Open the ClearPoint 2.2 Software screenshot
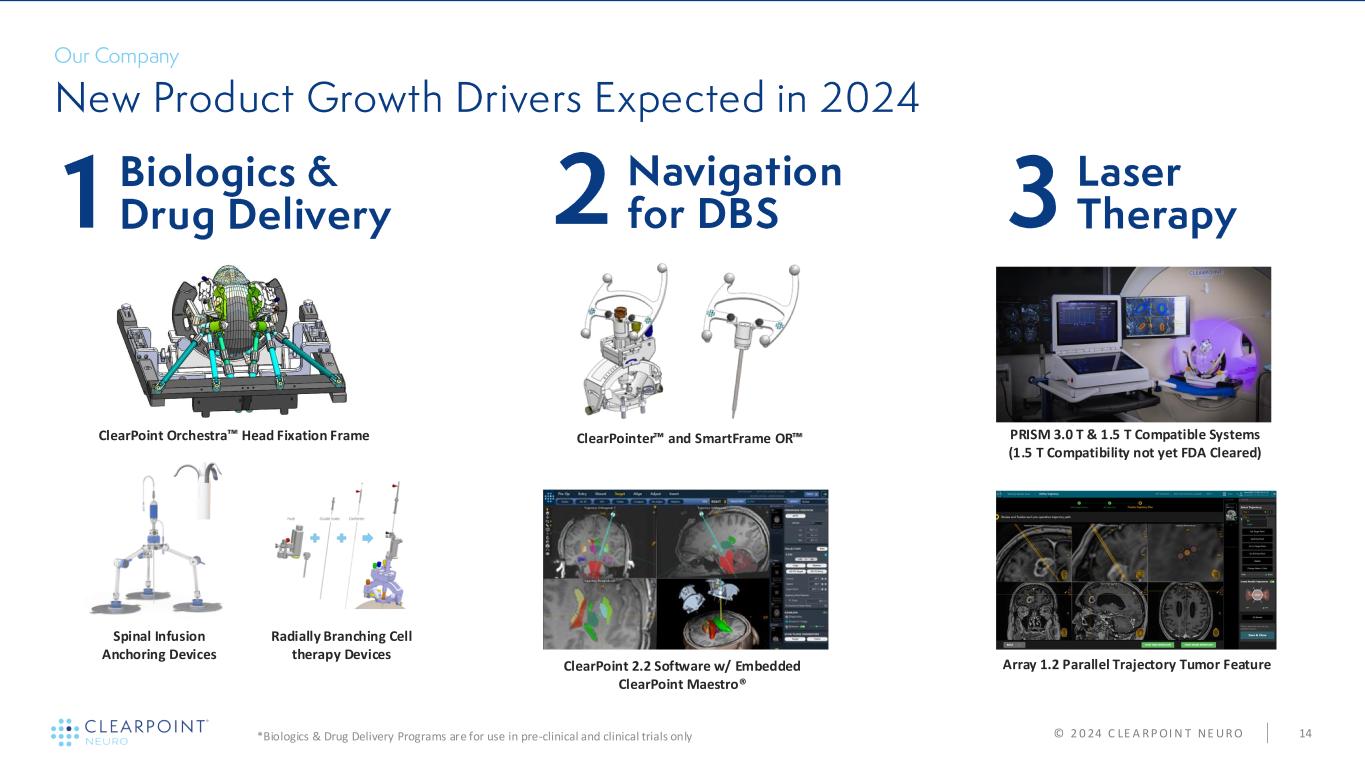The image size is (1365, 768). coord(685,569)
